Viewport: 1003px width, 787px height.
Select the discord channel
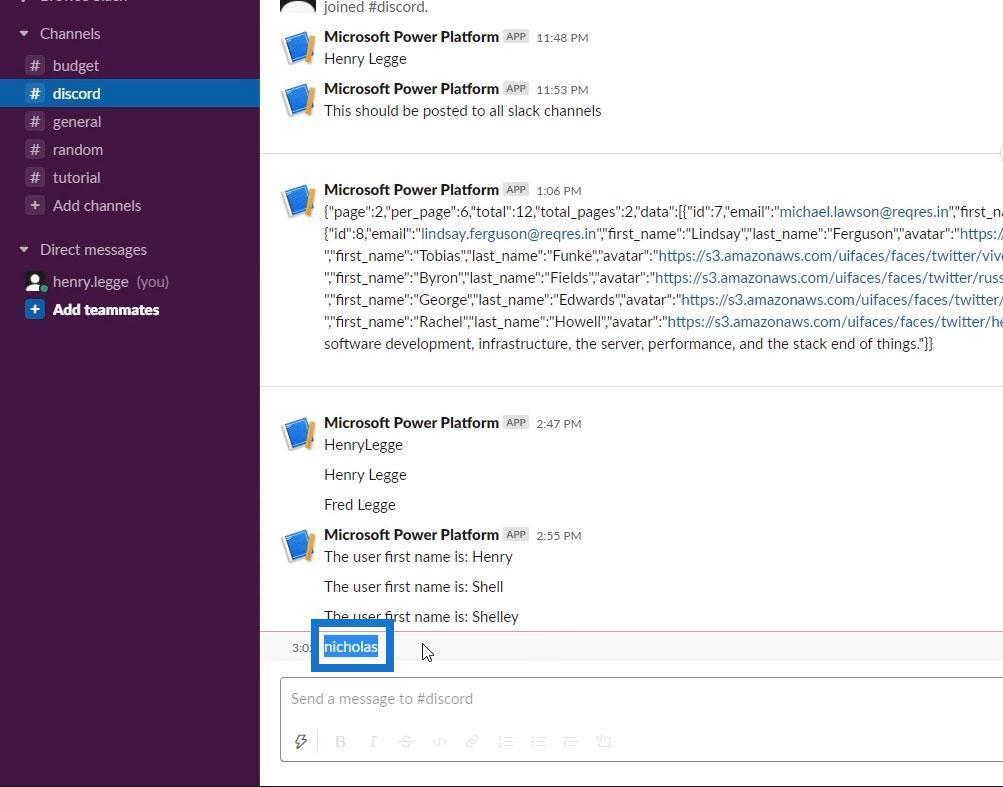pos(130,93)
